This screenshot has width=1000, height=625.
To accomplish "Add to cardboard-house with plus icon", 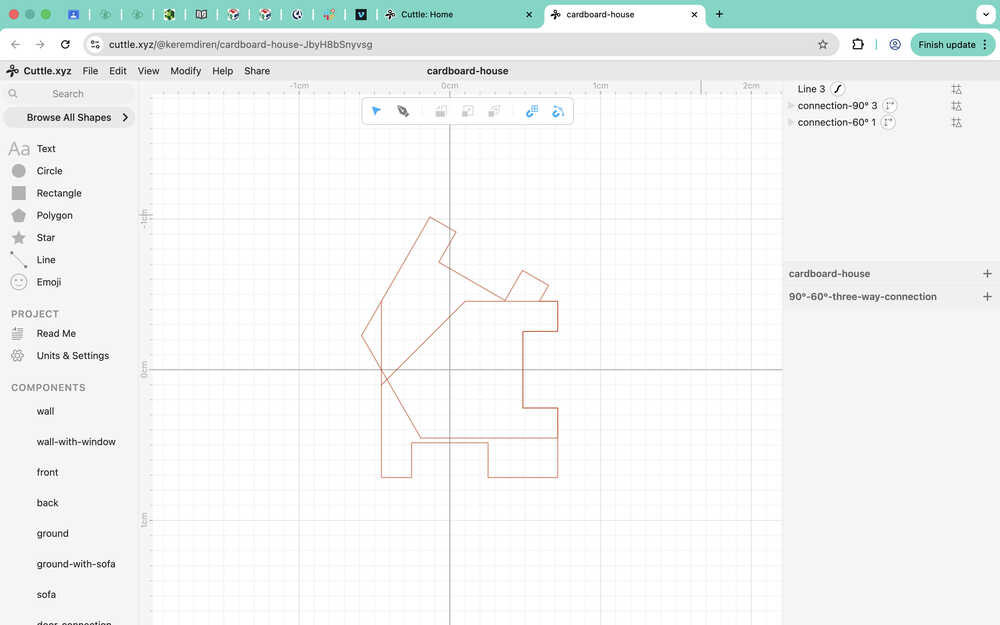I will (x=987, y=274).
